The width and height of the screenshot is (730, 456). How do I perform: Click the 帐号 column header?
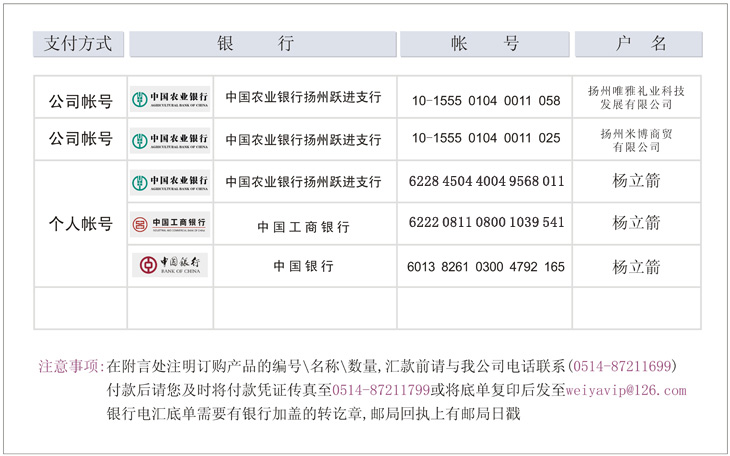tap(485, 44)
